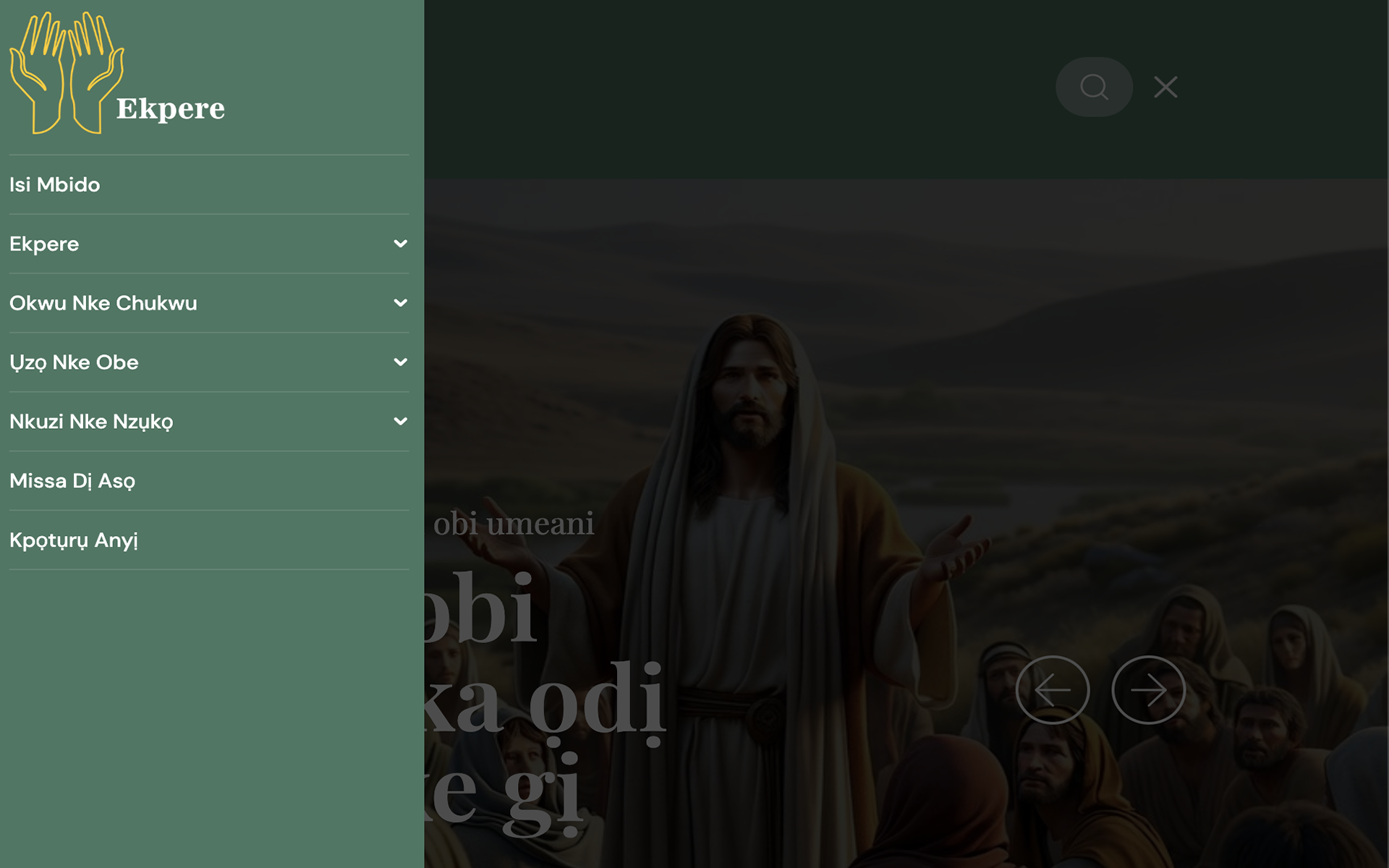
Task: Click the Ekpere site title text
Action: (x=171, y=109)
